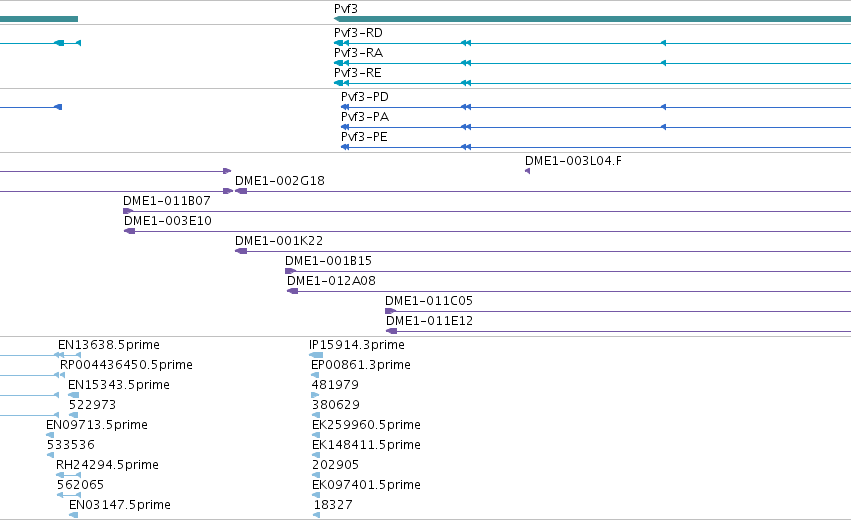Select the DME1-011C05 arrow marker
This screenshot has width=851, height=520.
coord(390,311)
